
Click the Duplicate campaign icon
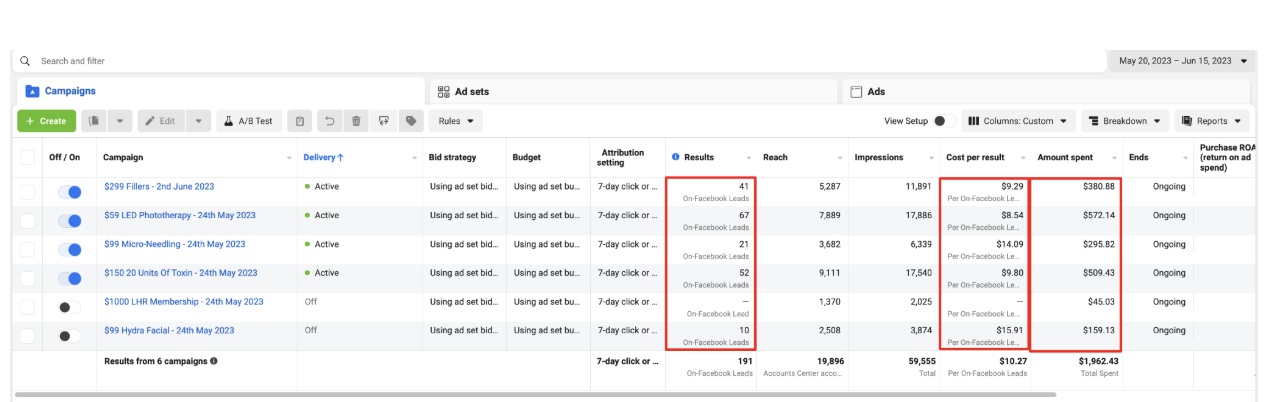(x=94, y=121)
